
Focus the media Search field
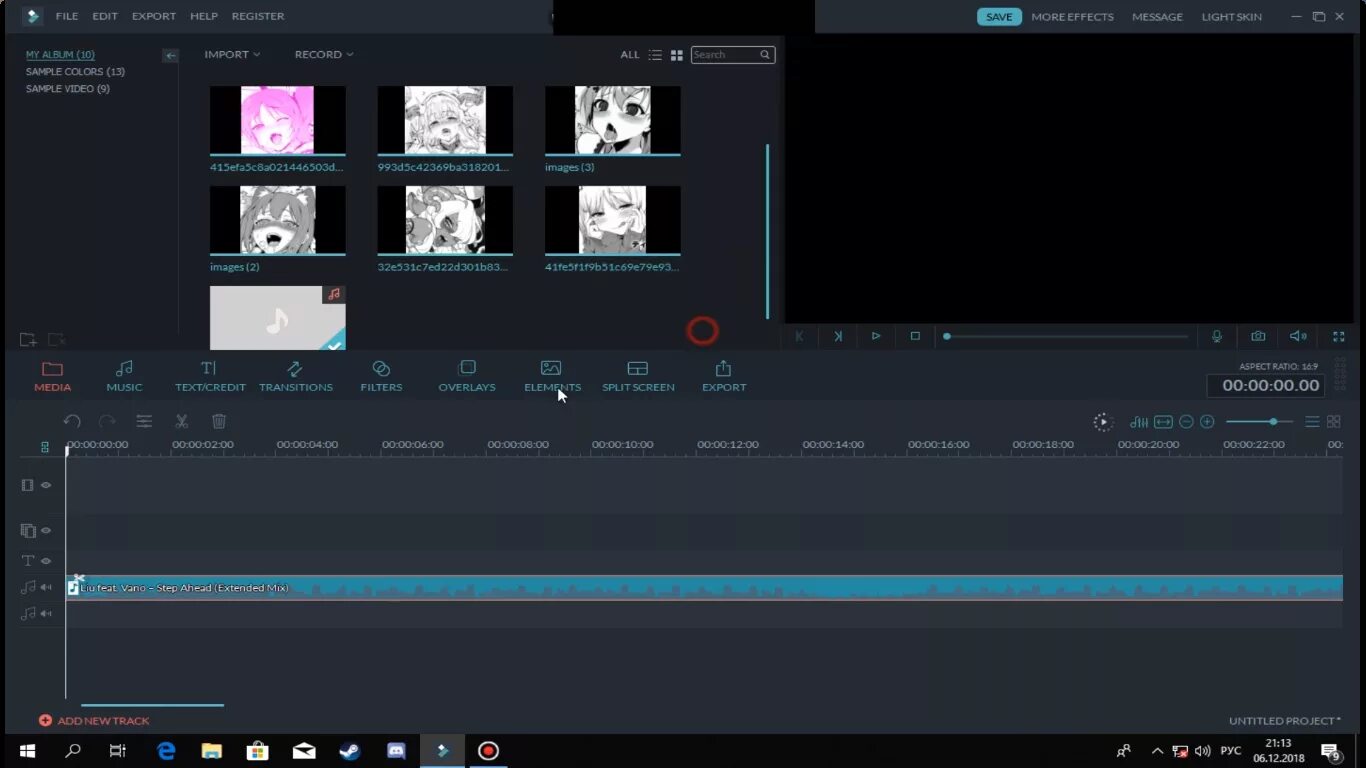(732, 55)
